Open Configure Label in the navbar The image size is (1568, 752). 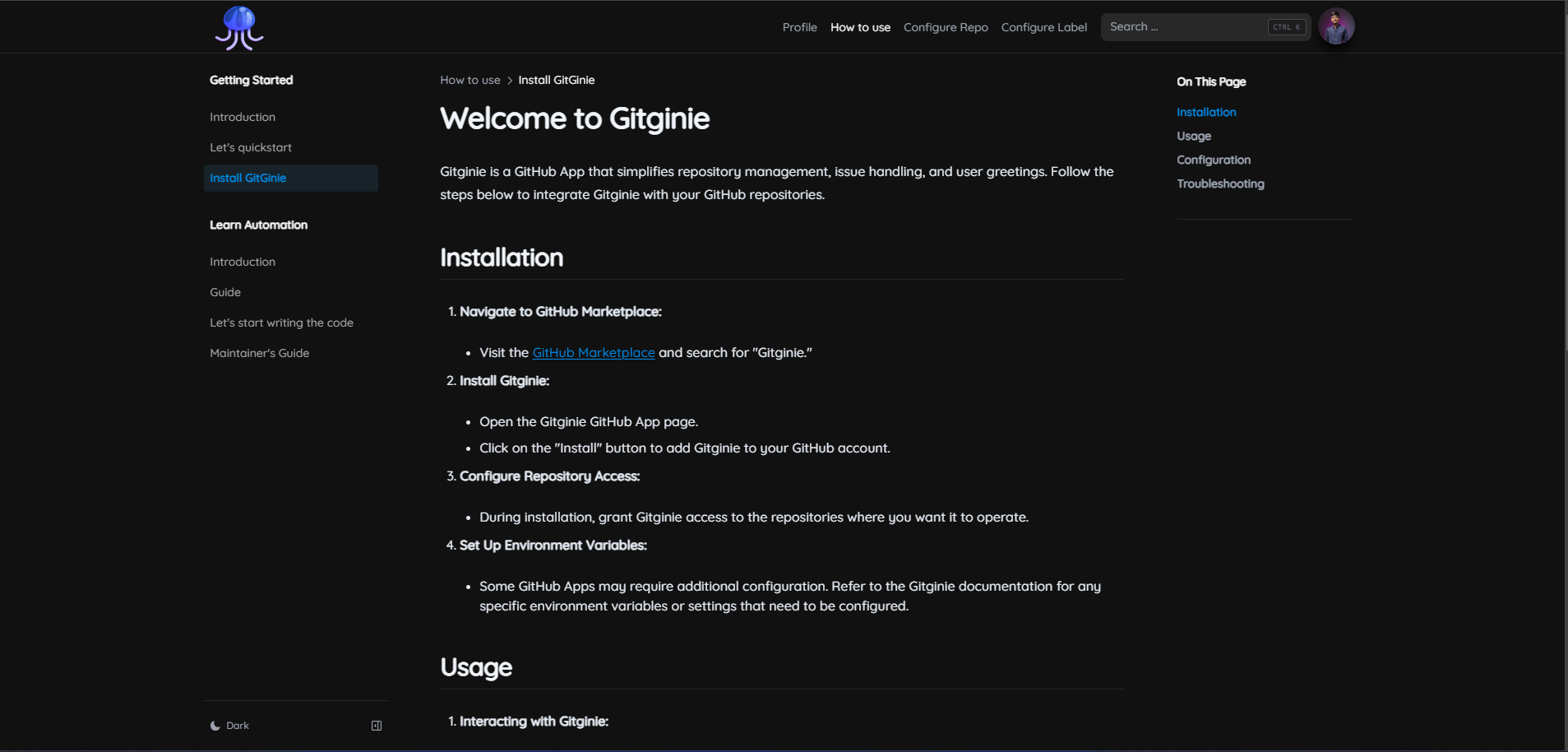1044,27
